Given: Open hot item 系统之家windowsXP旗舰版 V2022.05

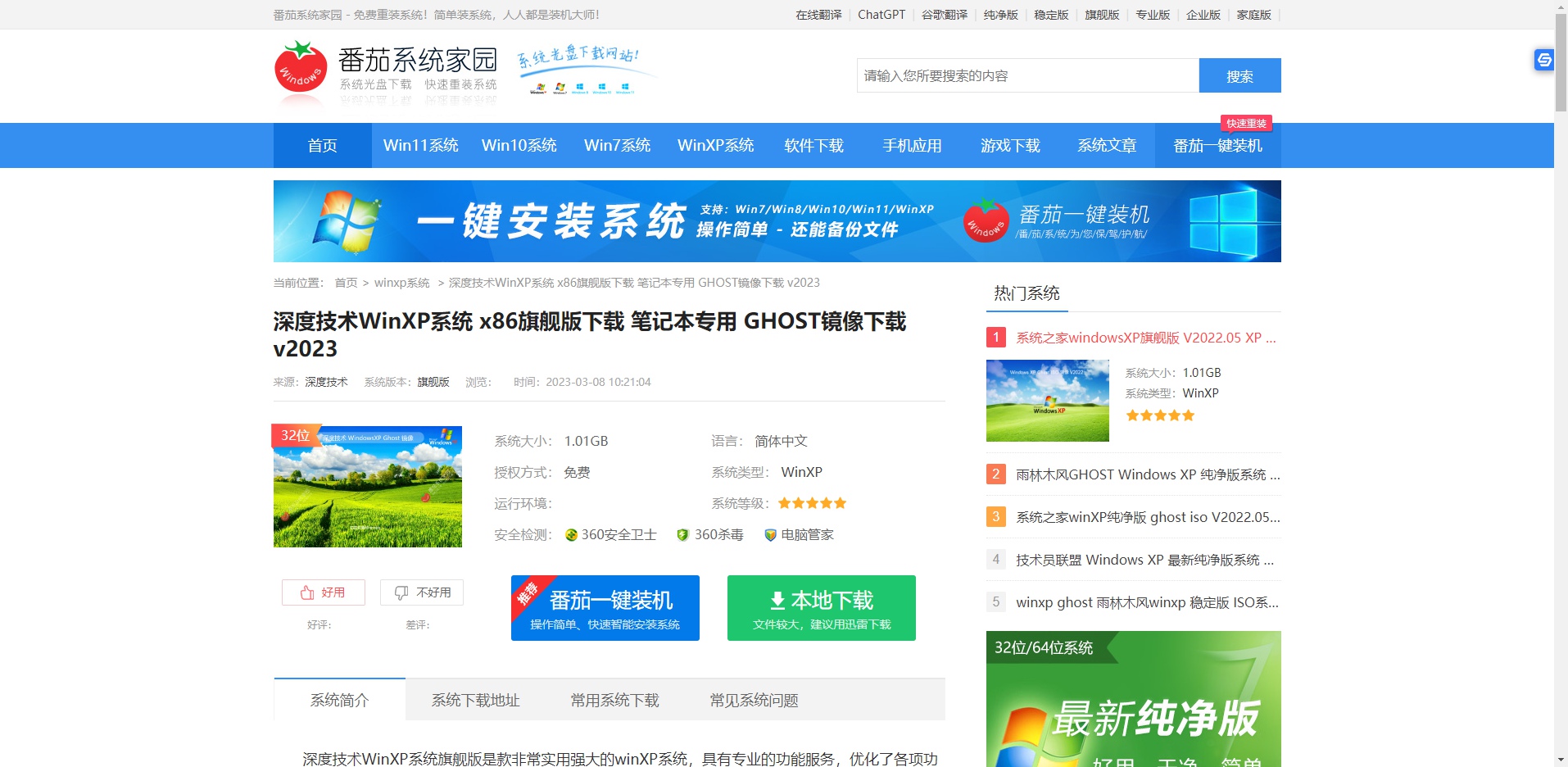Looking at the screenshot, I should coord(1146,338).
